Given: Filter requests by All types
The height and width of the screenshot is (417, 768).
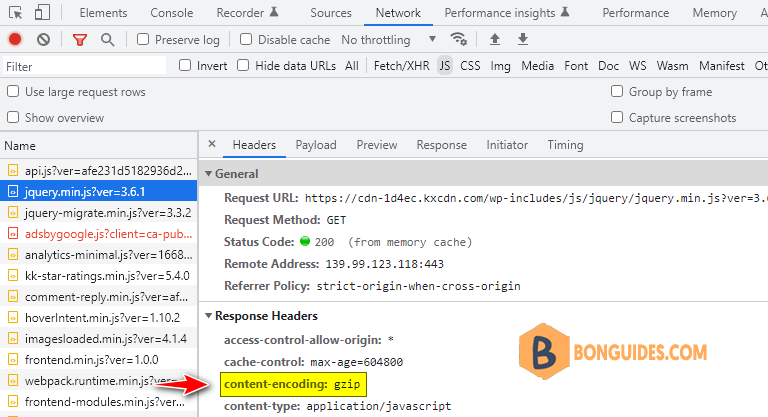Looking at the screenshot, I should pyautogui.click(x=352, y=66).
